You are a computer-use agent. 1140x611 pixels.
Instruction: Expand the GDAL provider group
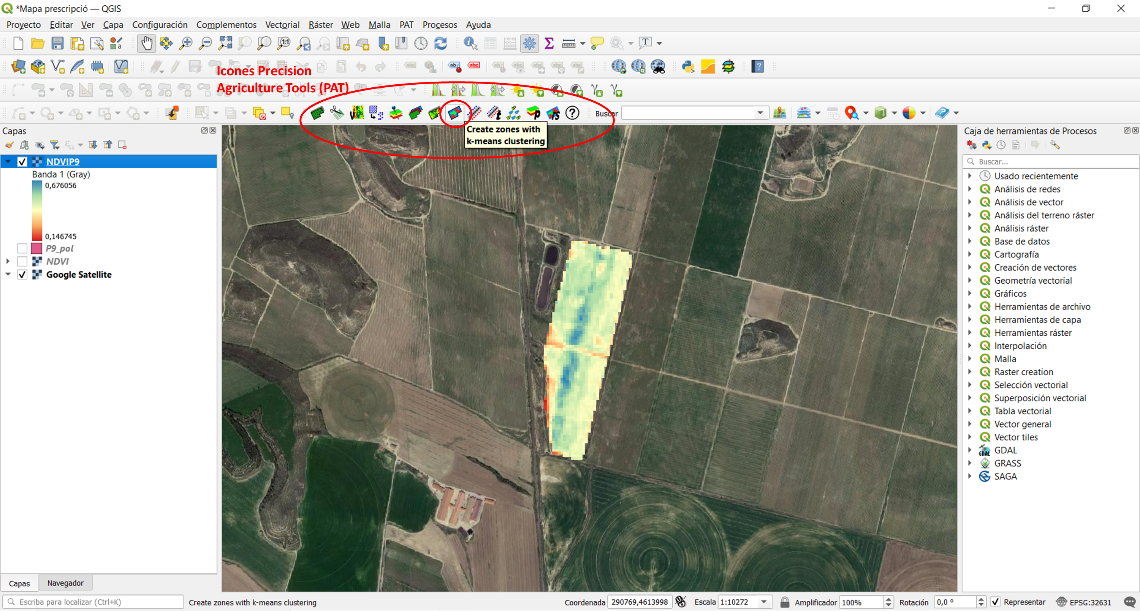pyautogui.click(x=970, y=450)
